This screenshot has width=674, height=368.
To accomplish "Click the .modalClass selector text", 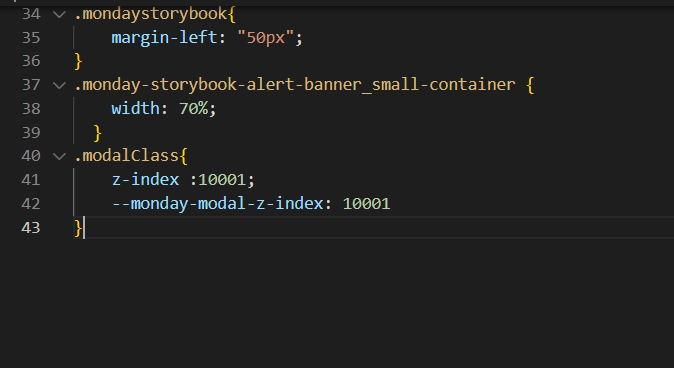I will 126,156.
